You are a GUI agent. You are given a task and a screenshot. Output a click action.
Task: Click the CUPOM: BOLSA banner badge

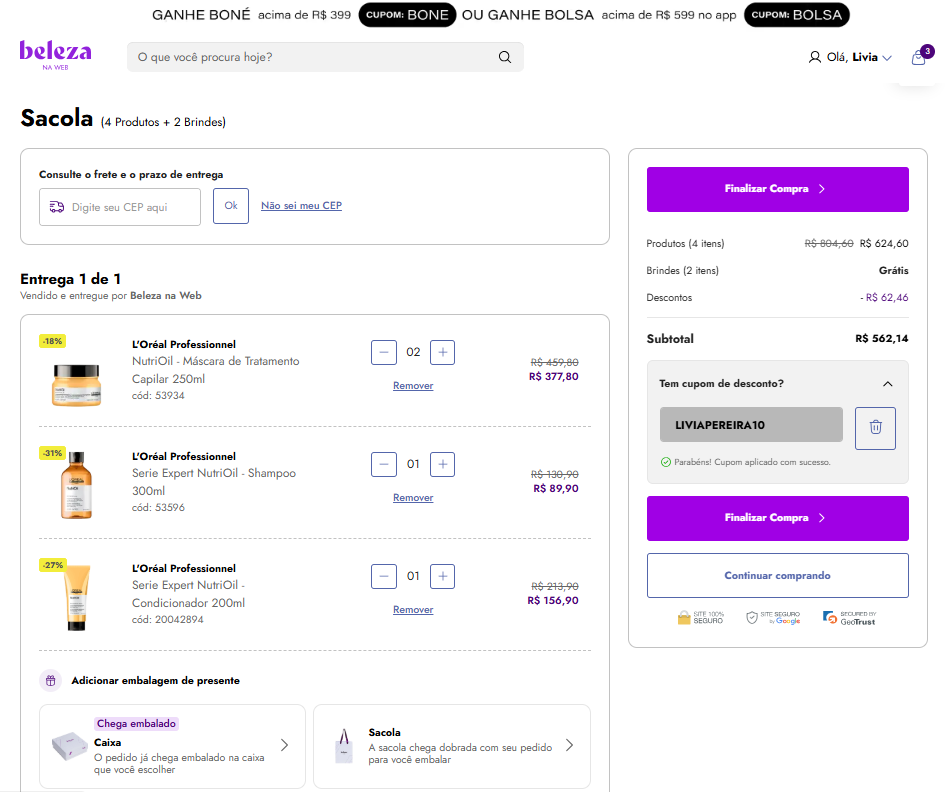(796, 15)
